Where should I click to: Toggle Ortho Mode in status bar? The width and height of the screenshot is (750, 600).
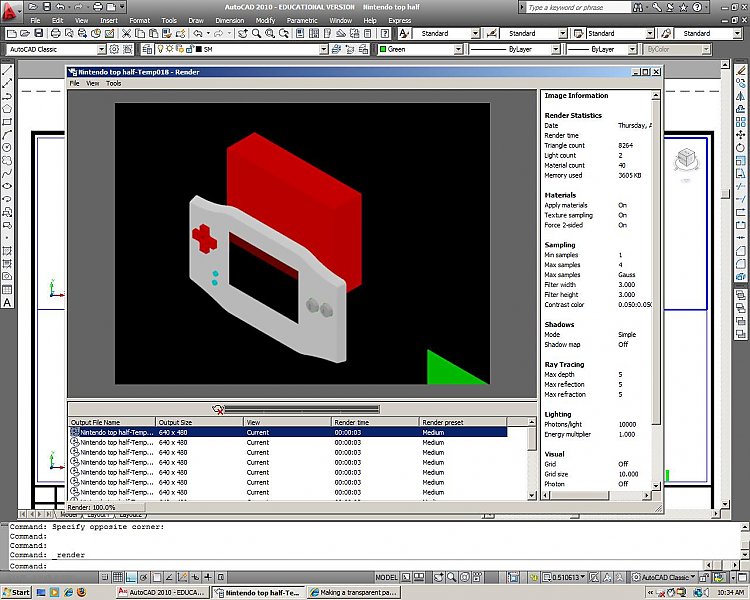131,577
